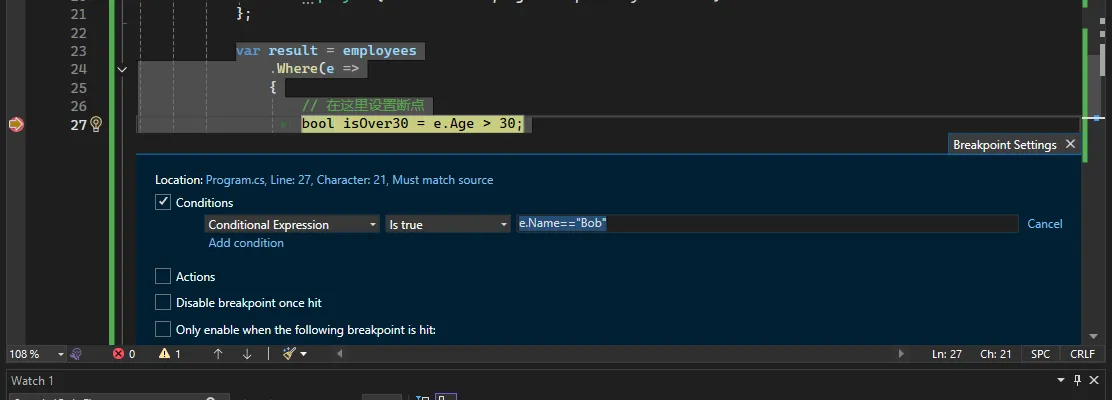
Task: Open the code health indicator icon
Action: click(x=77, y=353)
